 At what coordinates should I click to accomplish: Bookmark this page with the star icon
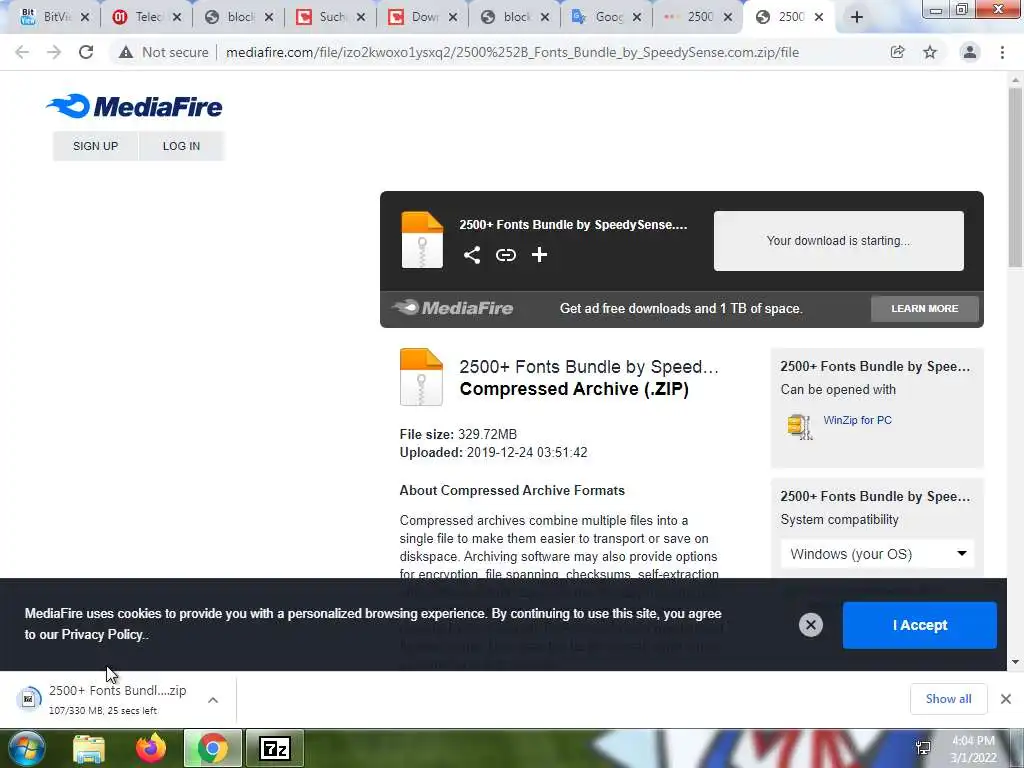(x=930, y=52)
